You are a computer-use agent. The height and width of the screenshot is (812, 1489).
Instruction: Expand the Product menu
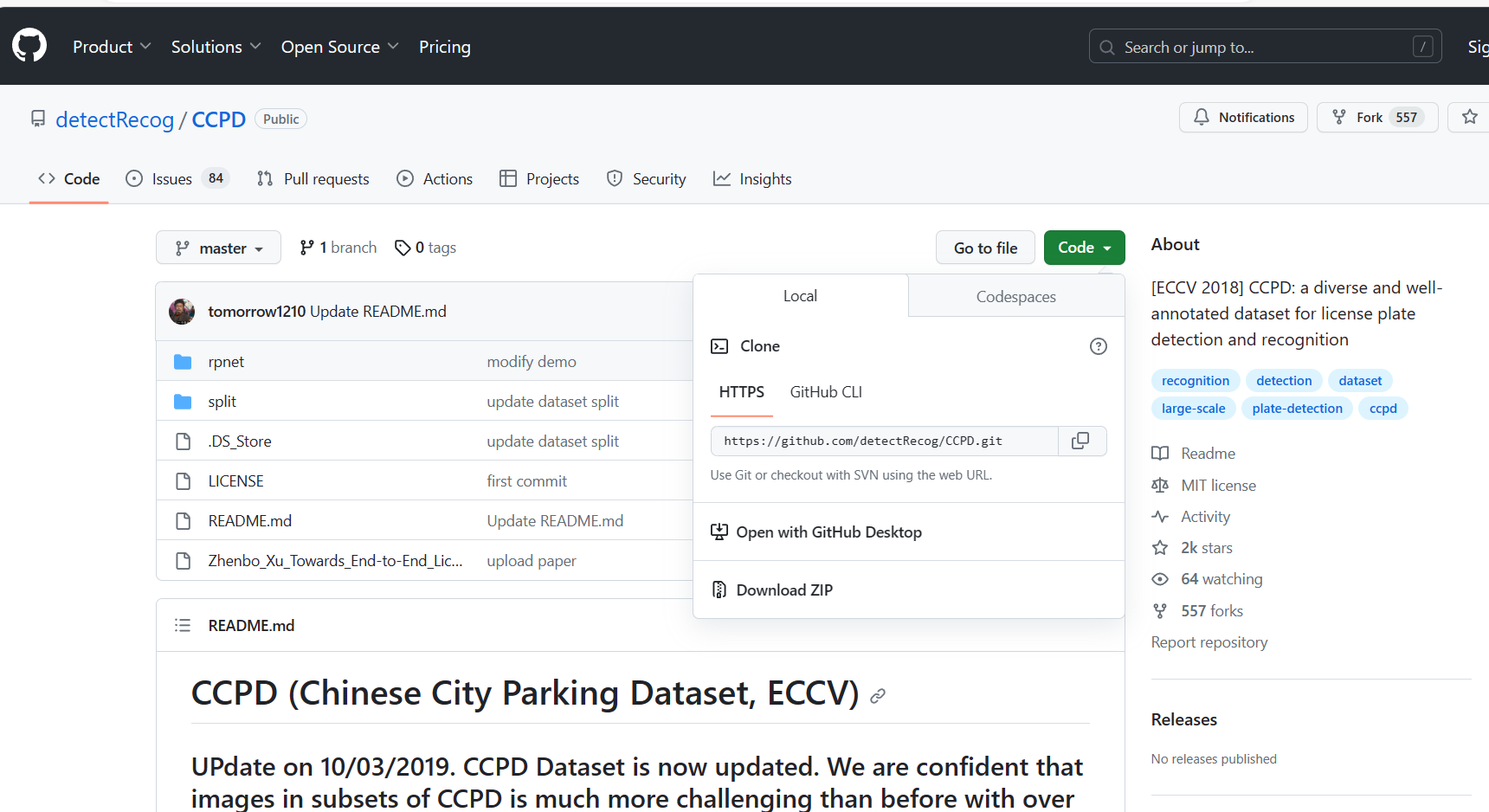112,47
